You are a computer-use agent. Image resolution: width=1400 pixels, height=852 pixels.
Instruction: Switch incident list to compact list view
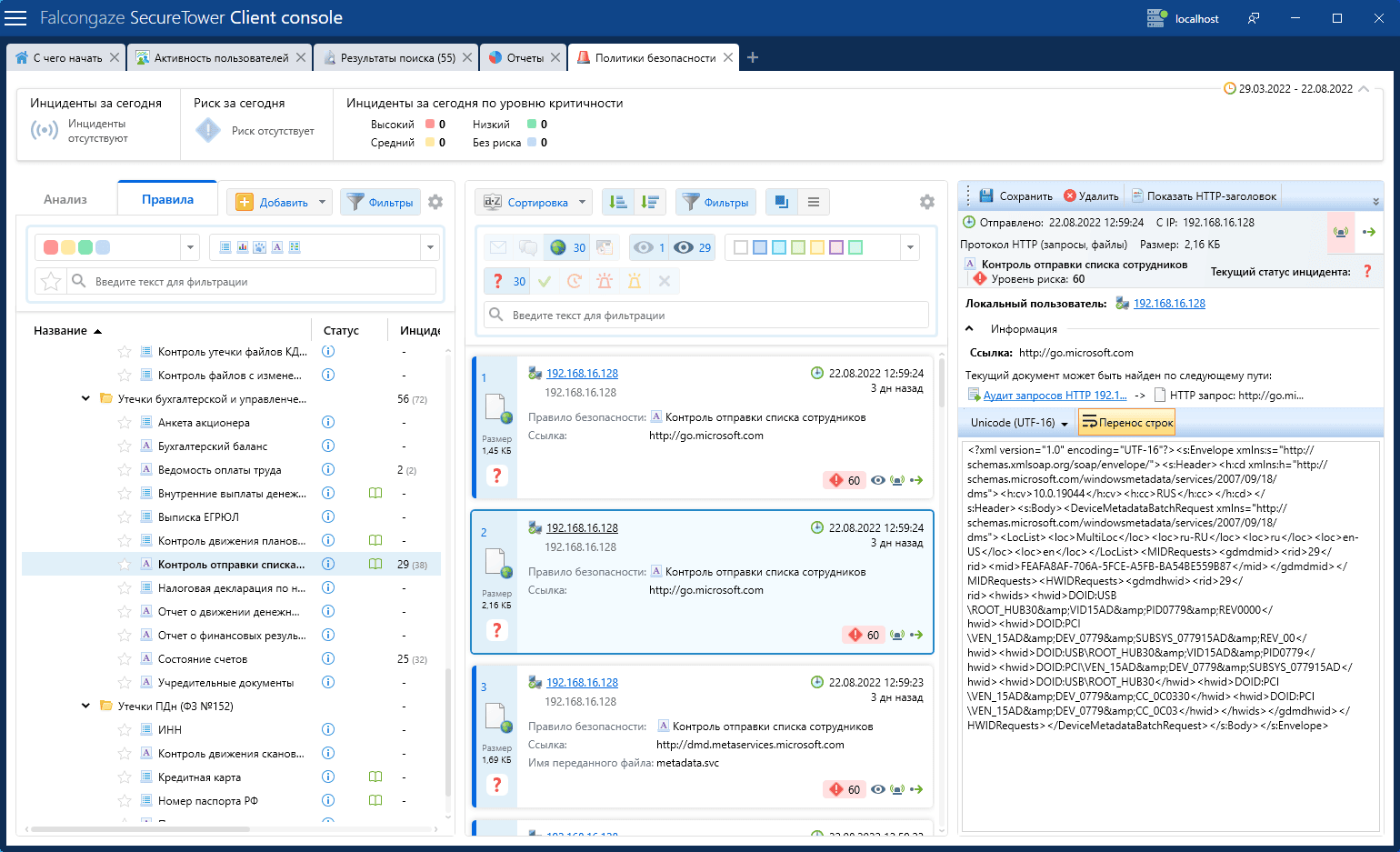[x=814, y=202]
